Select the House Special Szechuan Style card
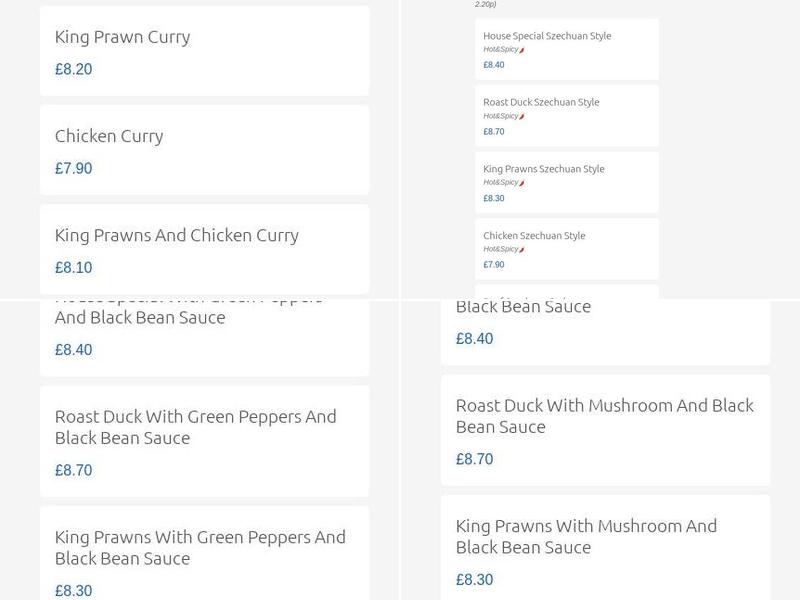This screenshot has width=800, height=600. pyautogui.click(x=566, y=48)
